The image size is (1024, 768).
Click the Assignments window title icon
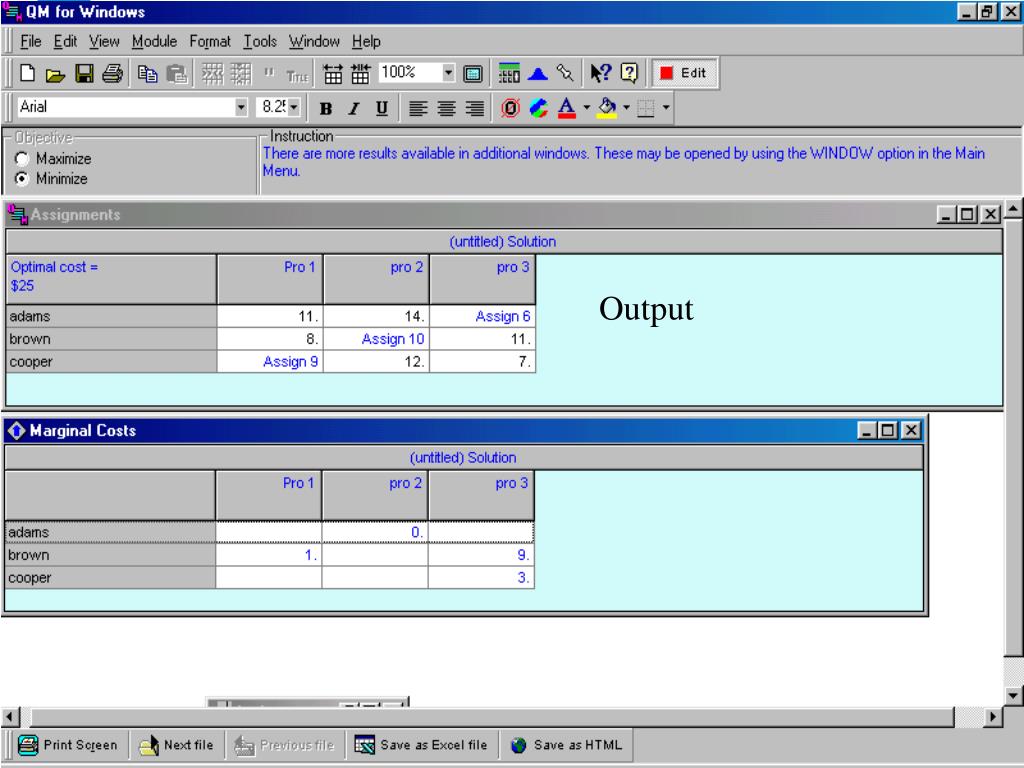[x=17, y=214]
